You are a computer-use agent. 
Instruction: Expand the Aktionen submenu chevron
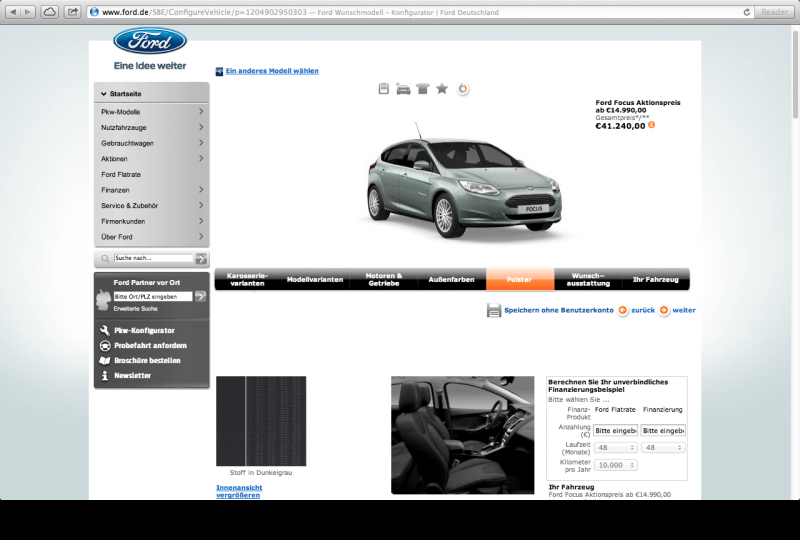(x=201, y=158)
